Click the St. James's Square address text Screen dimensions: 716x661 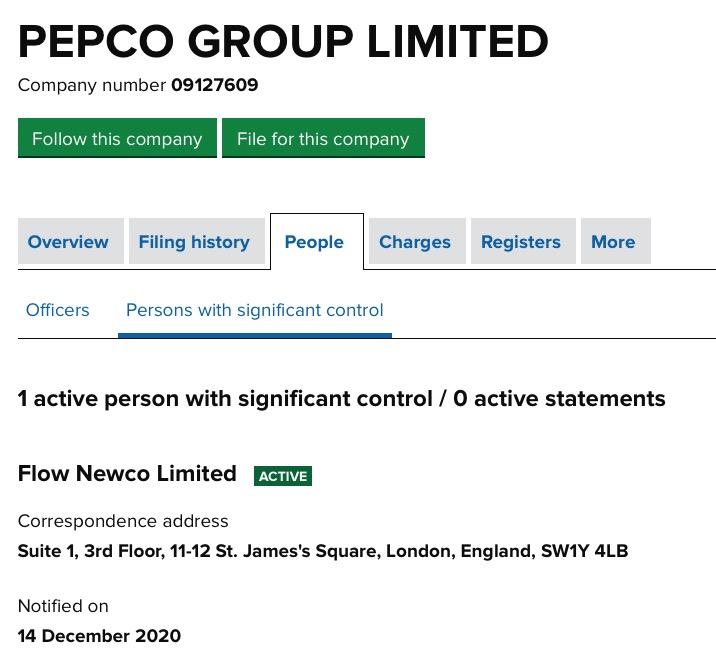click(x=323, y=551)
